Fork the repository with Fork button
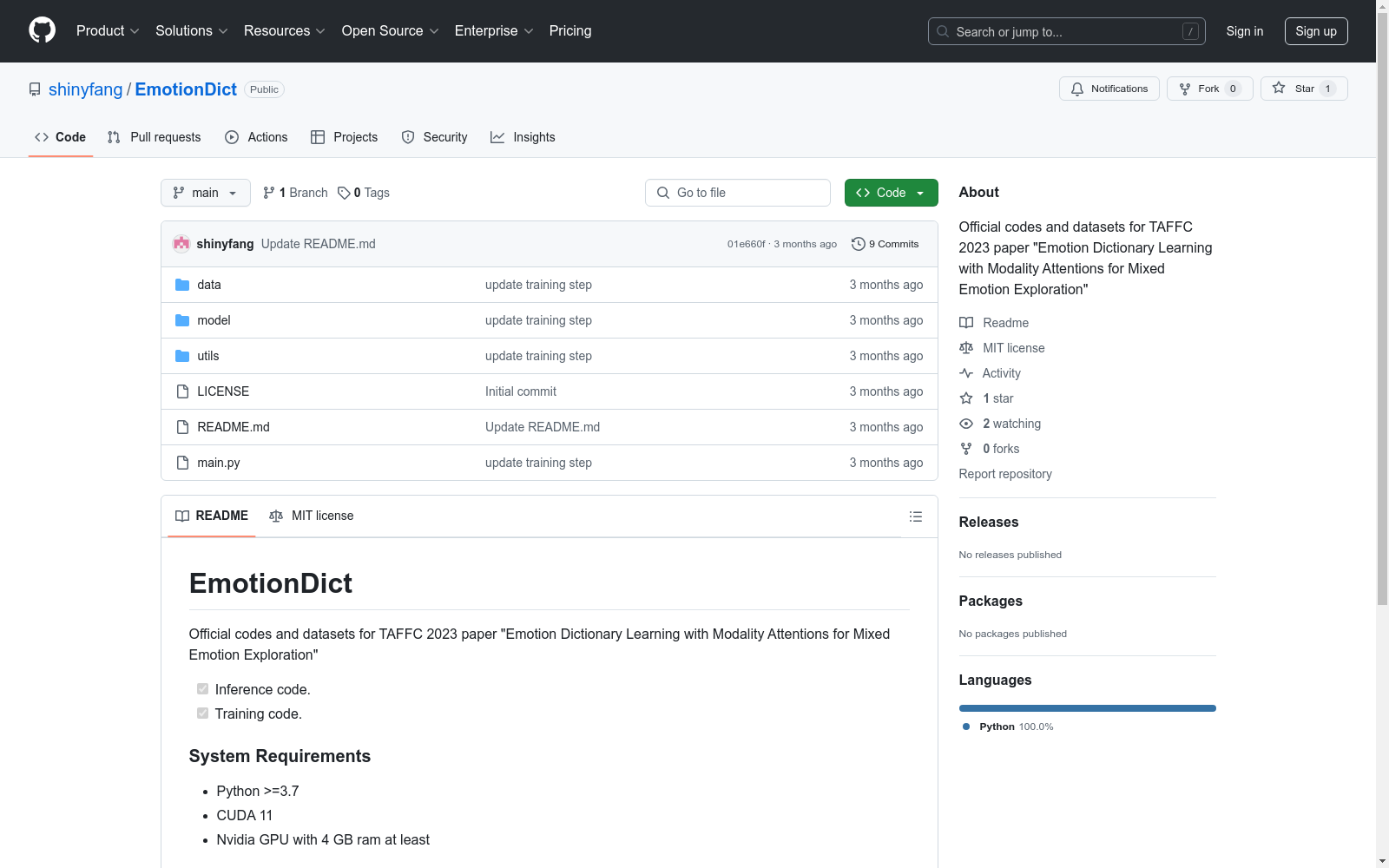This screenshot has height=868, width=1389. (1209, 89)
